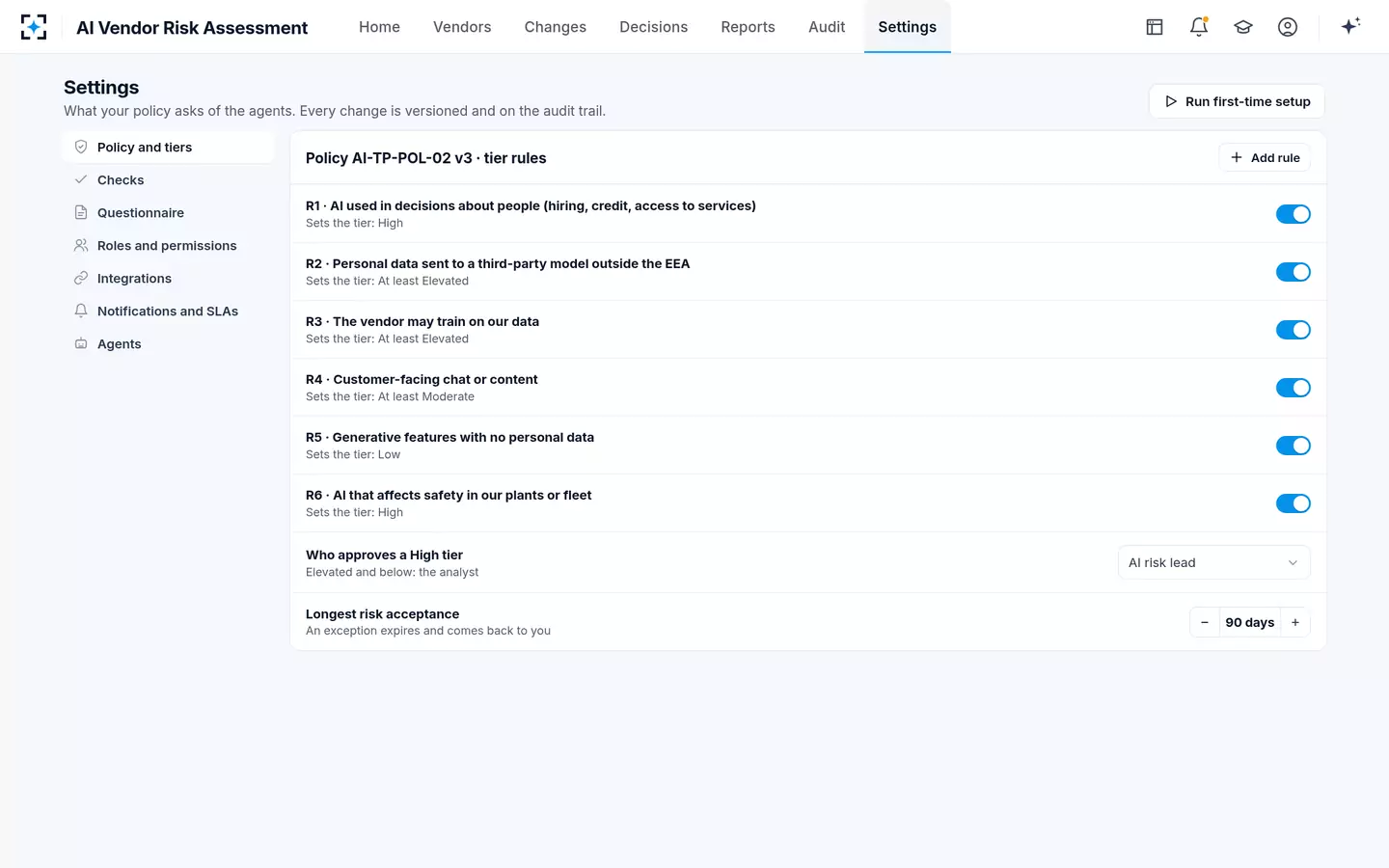The height and width of the screenshot is (868, 1389).
Task: Open the Decisions tab
Action: 653,27
